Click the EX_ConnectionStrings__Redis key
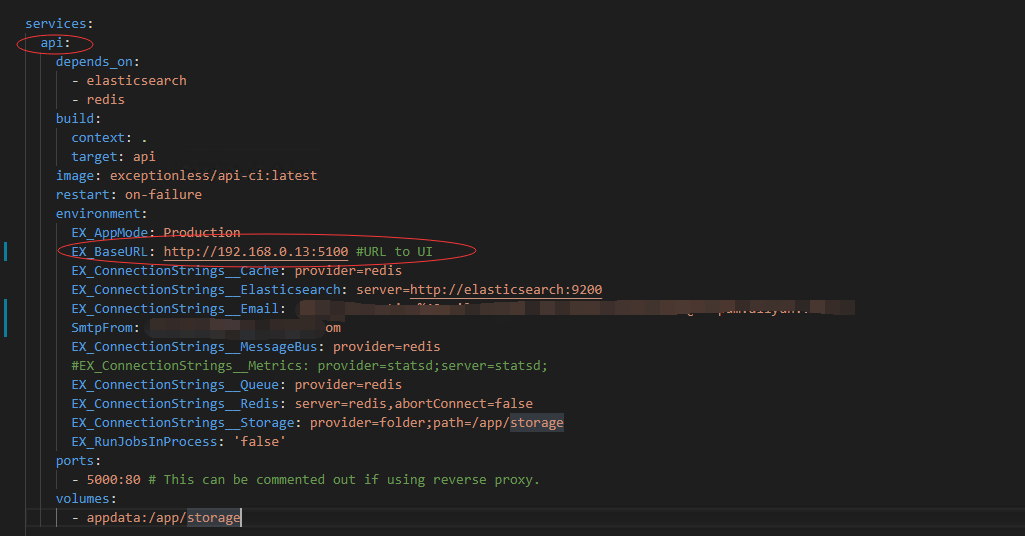 (x=175, y=403)
